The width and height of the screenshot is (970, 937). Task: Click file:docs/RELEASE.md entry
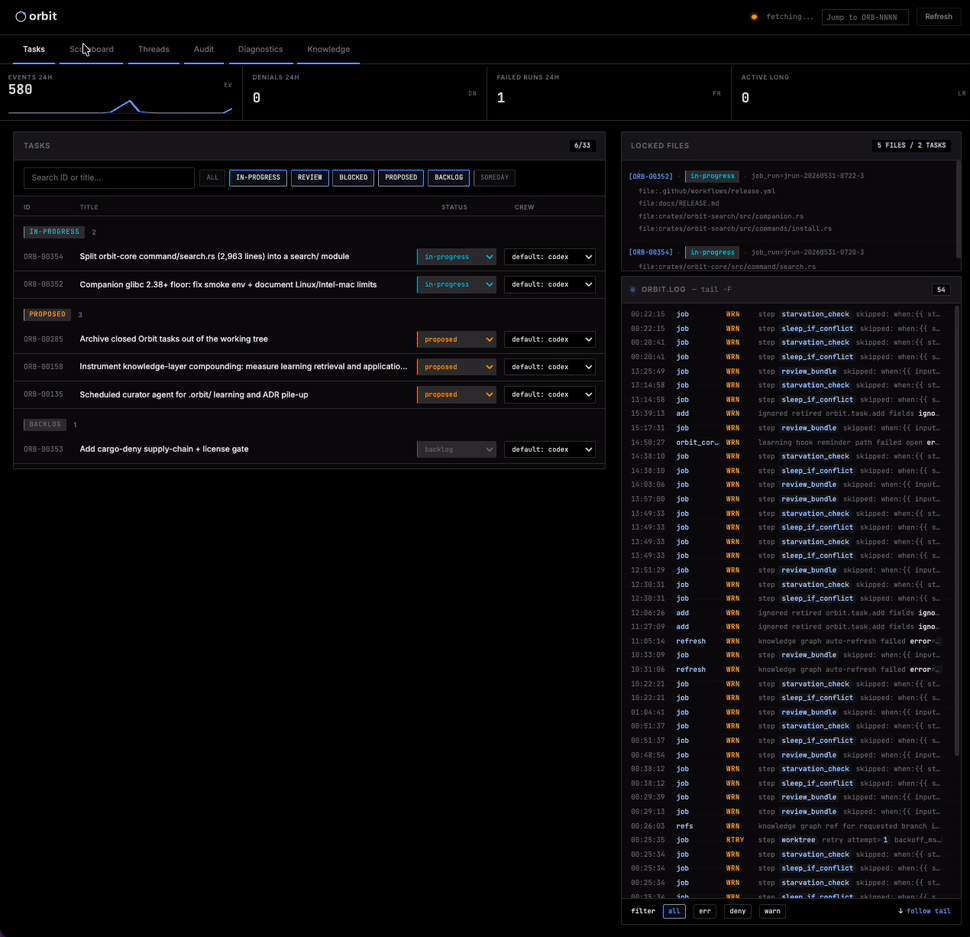point(679,203)
